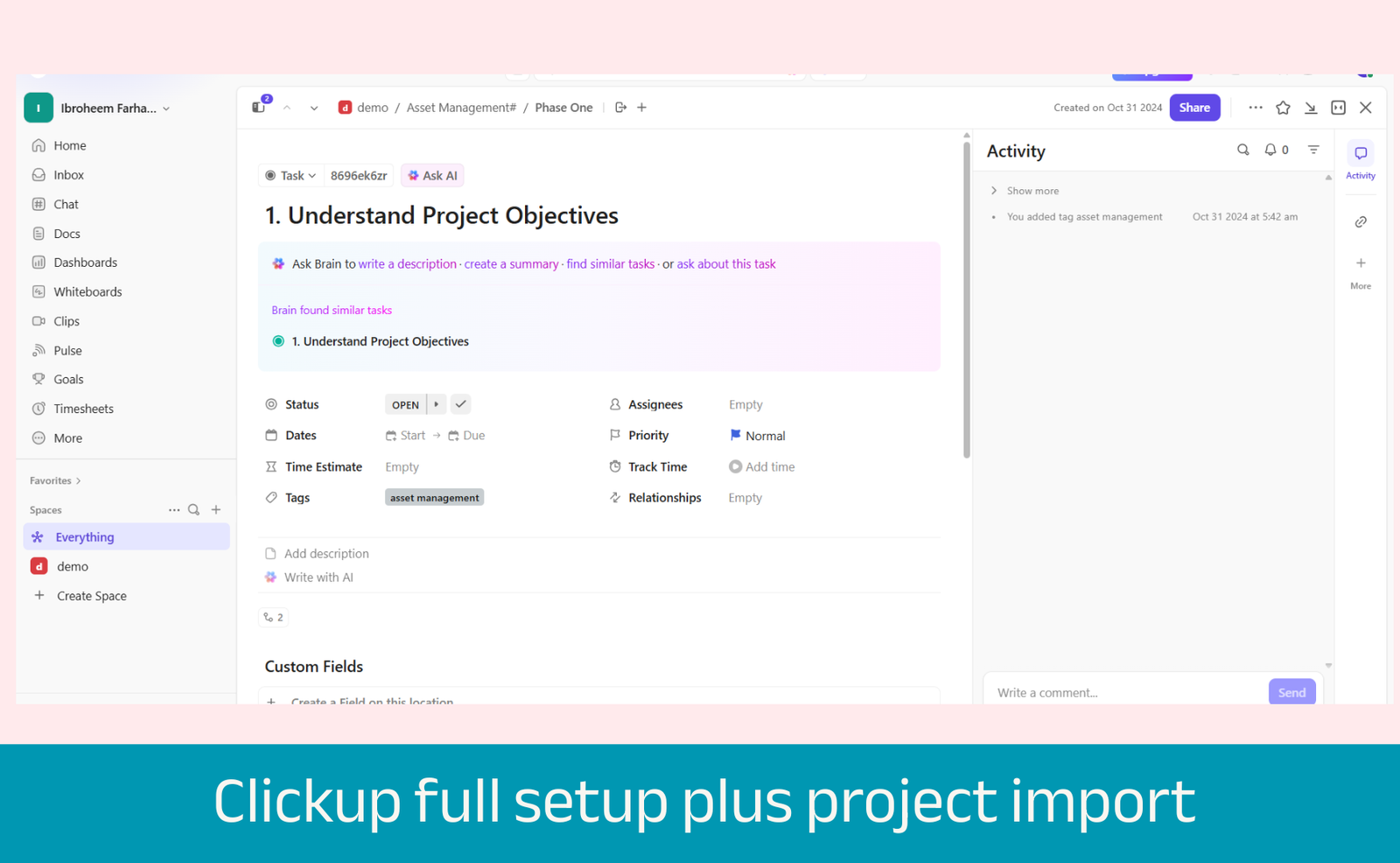
Task: Filter activity using the filter icon
Action: click(1313, 150)
